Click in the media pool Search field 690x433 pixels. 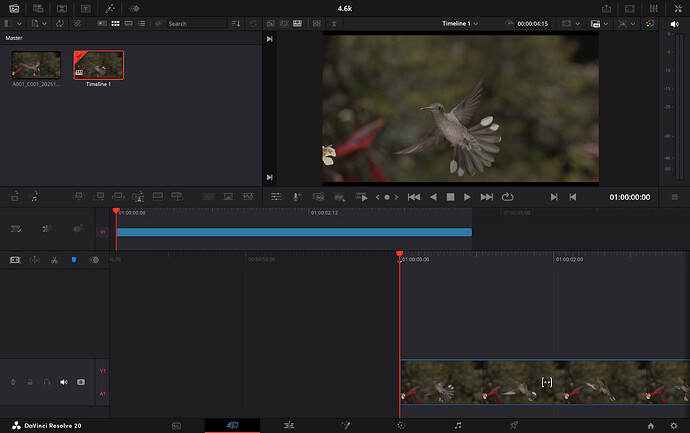[197, 23]
